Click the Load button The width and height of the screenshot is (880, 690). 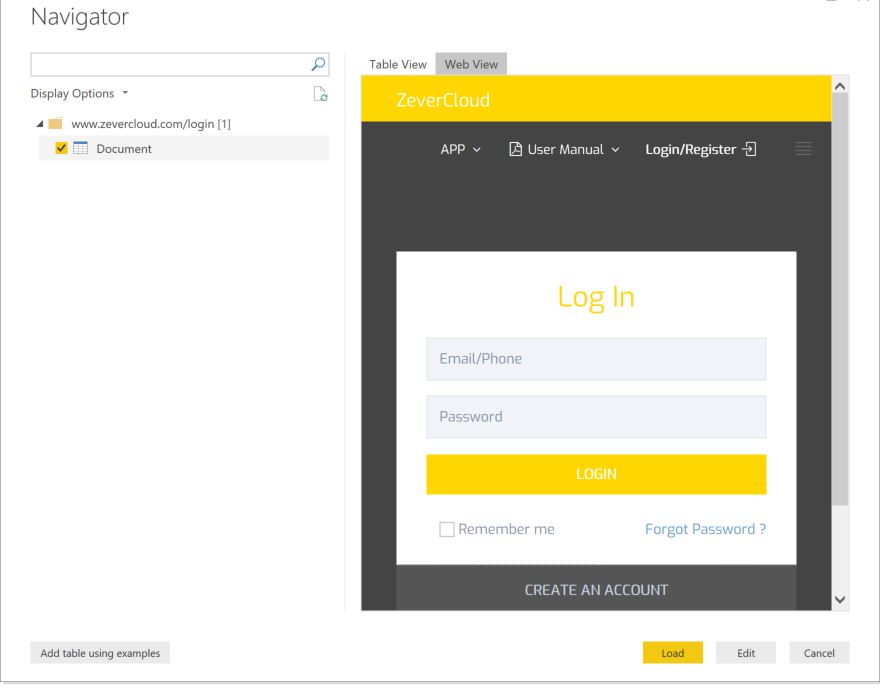(672, 652)
